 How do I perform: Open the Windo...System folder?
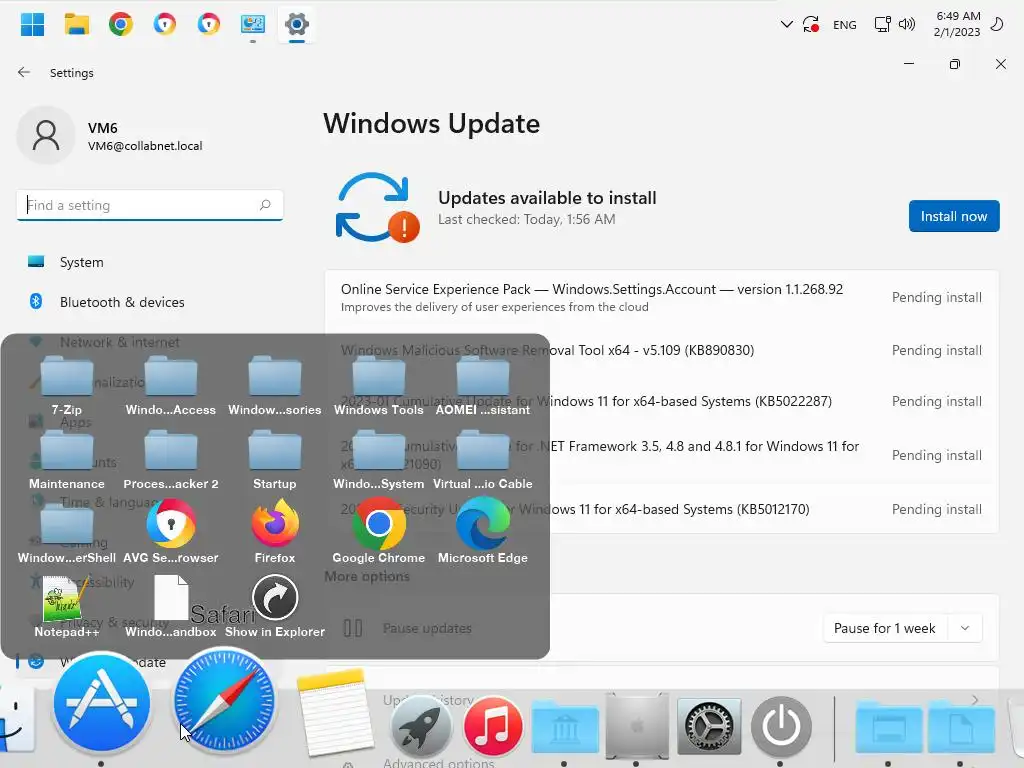pos(379,459)
